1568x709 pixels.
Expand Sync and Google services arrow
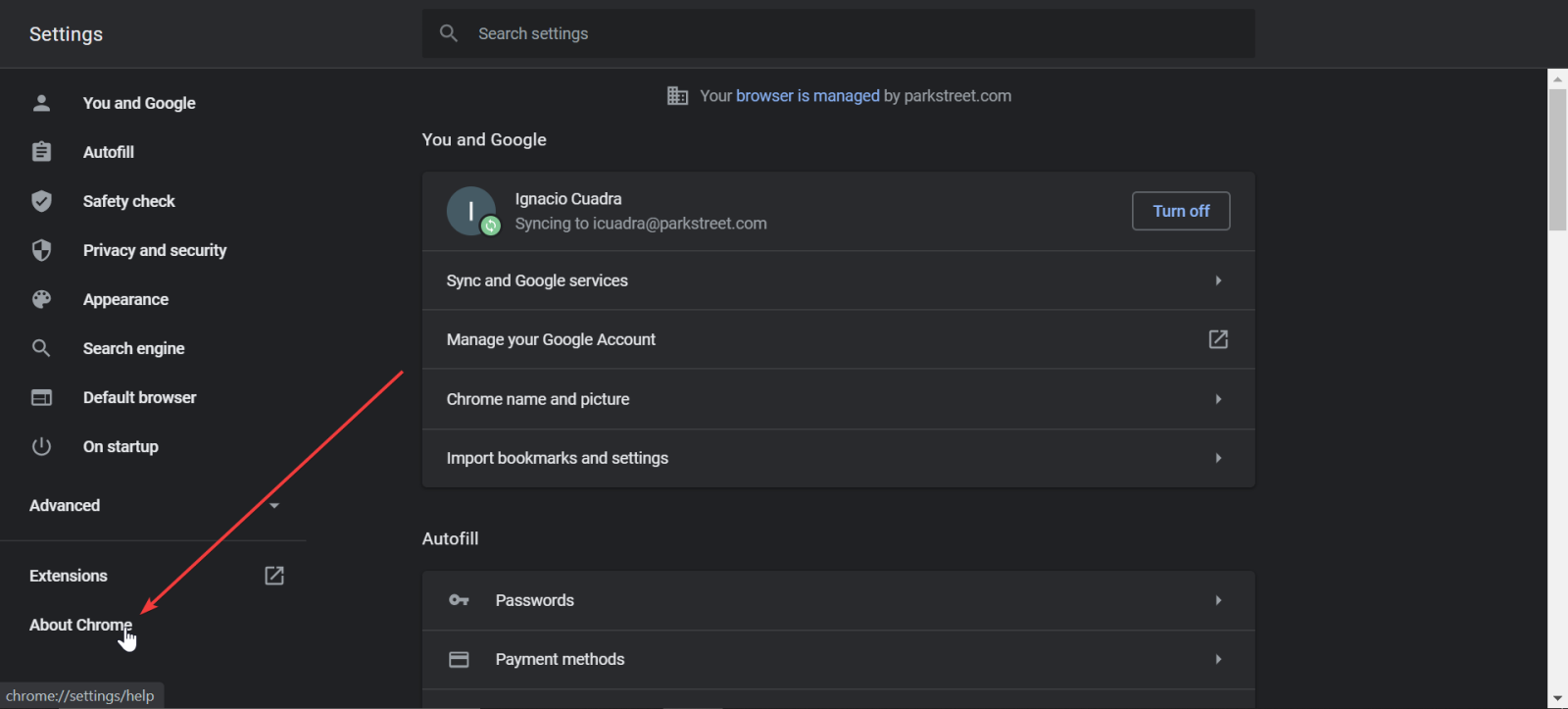click(x=1218, y=280)
